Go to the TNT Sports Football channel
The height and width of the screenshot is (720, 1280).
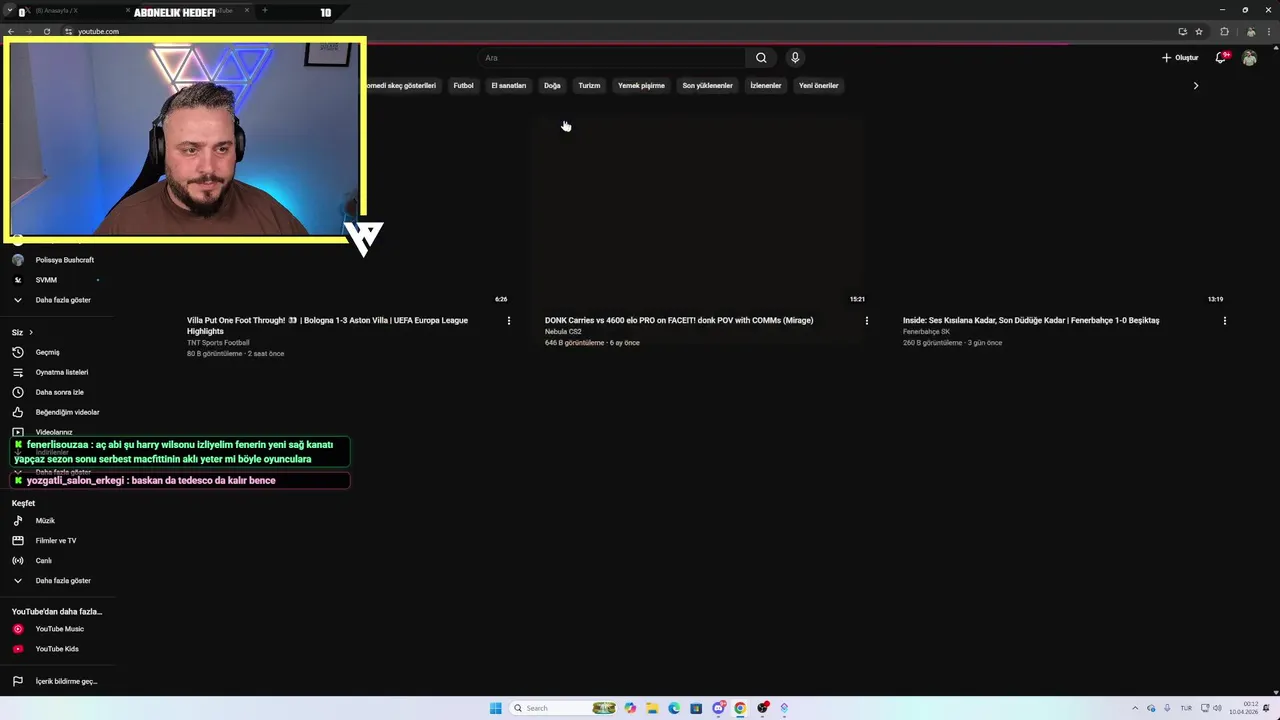pyautogui.click(x=218, y=343)
